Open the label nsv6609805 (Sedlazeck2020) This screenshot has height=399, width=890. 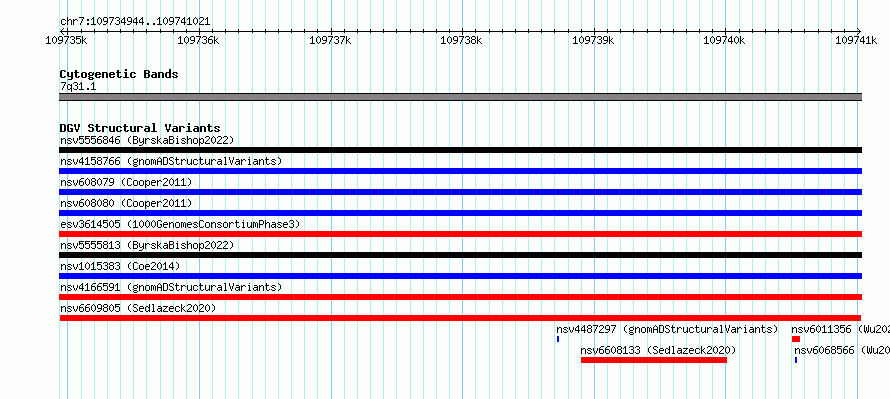click(138, 308)
